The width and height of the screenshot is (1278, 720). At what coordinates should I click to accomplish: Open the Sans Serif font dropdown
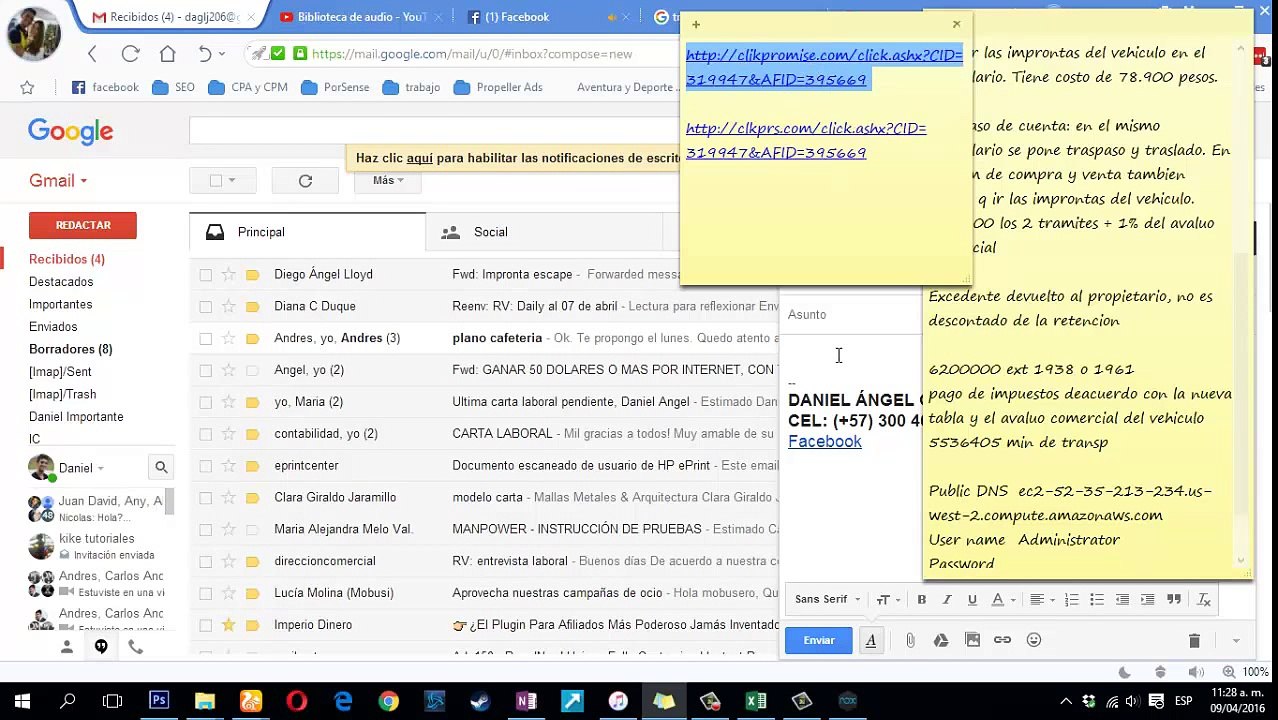pyautogui.click(x=827, y=600)
